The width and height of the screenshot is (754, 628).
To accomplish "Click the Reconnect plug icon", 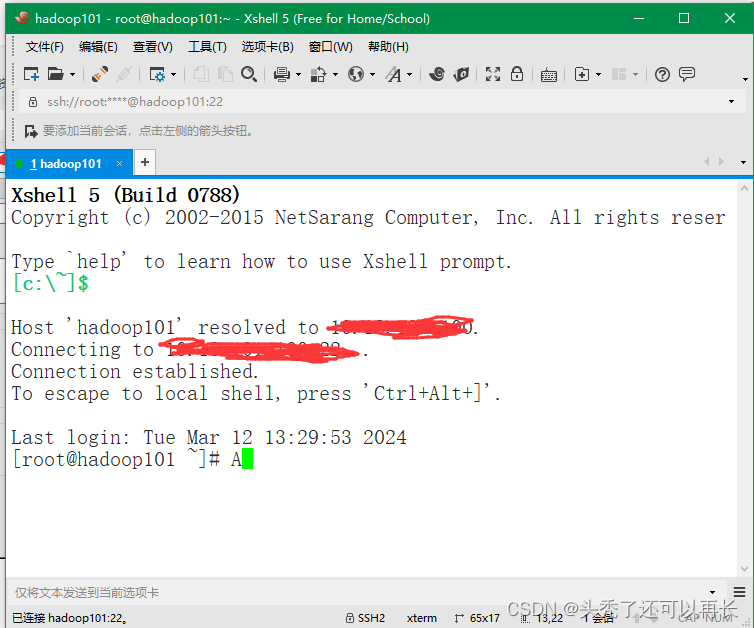I will point(100,75).
